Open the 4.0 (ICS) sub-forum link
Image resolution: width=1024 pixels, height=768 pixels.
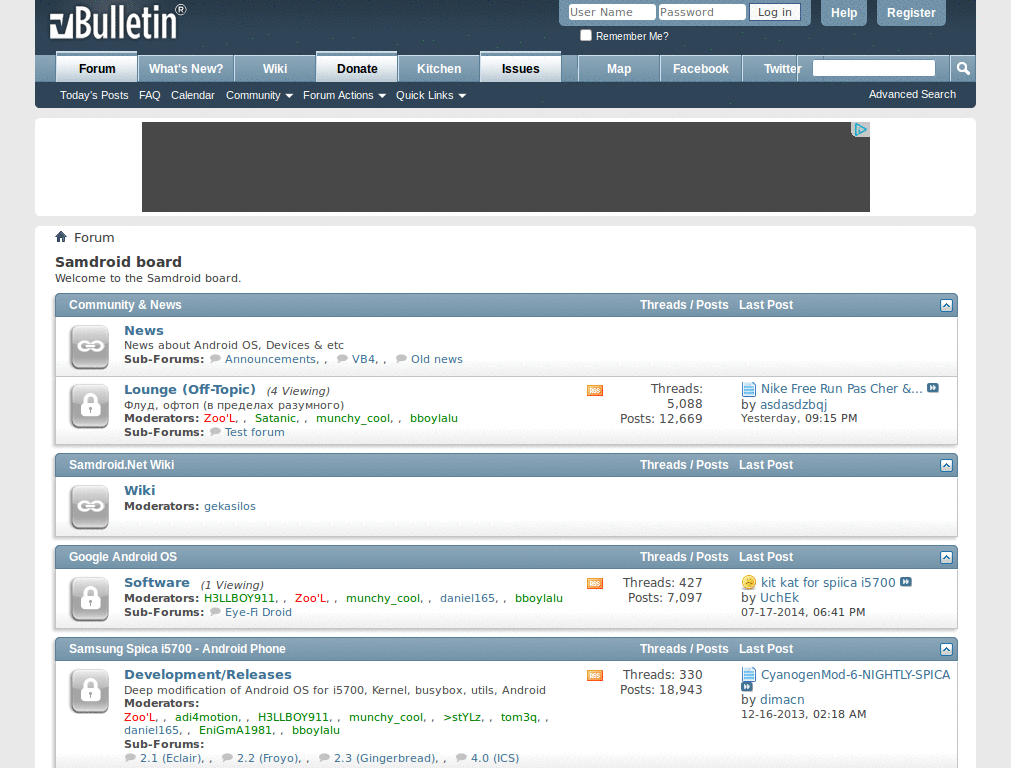coord(495,758)
